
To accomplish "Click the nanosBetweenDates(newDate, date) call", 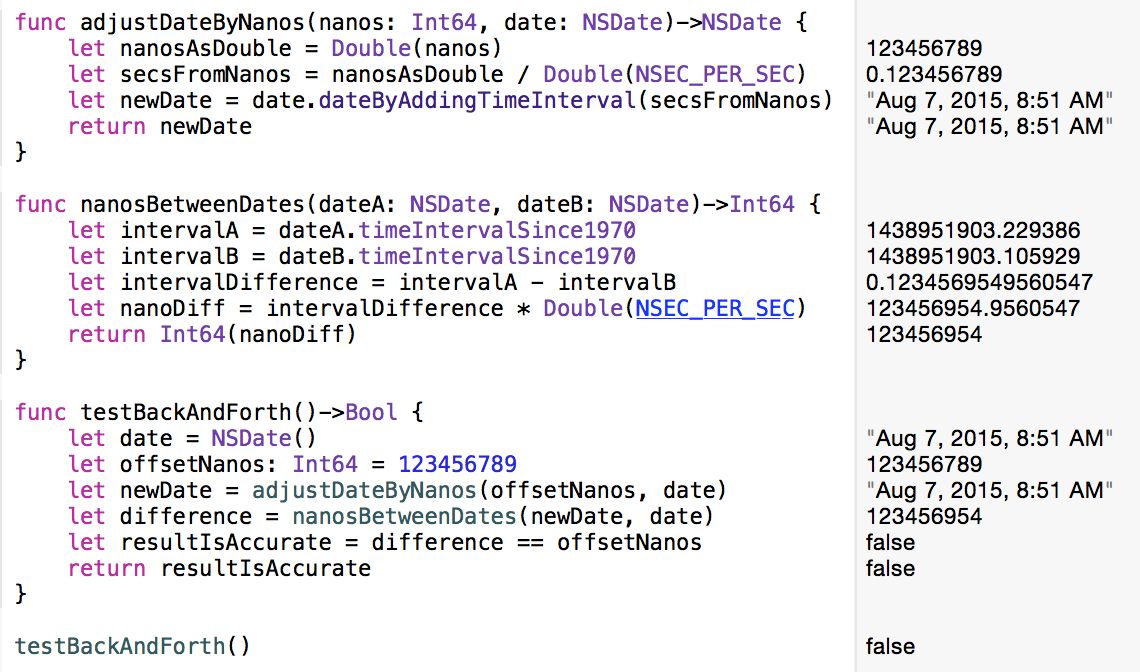I will click(503, 516).
